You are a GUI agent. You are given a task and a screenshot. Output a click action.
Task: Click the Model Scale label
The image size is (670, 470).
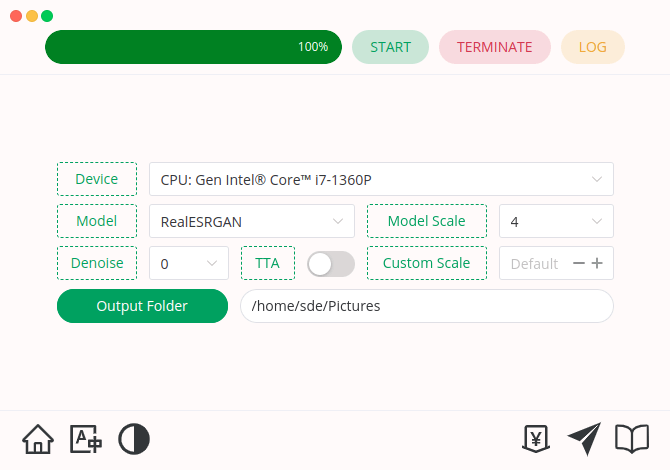(427, 221)
